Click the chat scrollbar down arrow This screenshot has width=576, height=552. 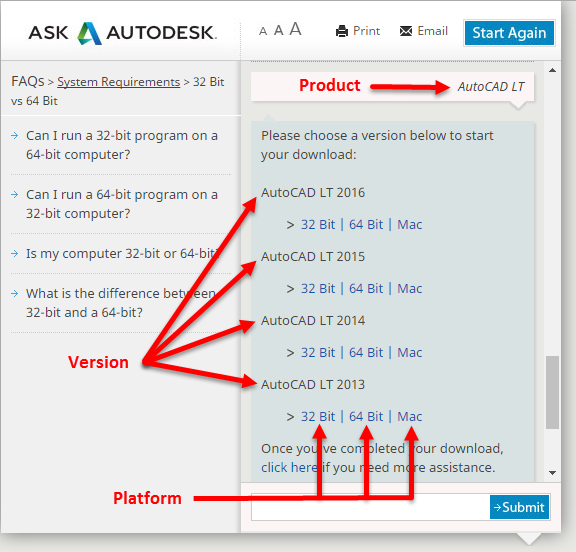552,473
